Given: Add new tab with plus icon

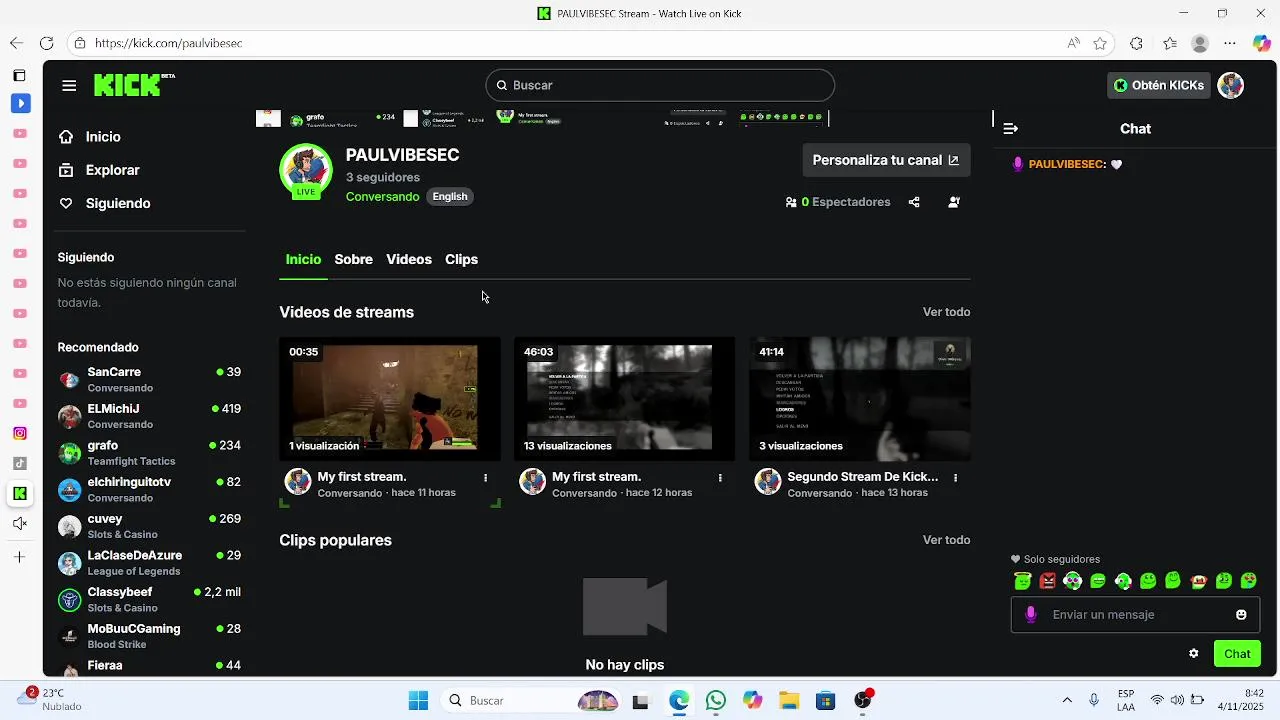Looking at the screenshot, I should (x=20, y=557).
